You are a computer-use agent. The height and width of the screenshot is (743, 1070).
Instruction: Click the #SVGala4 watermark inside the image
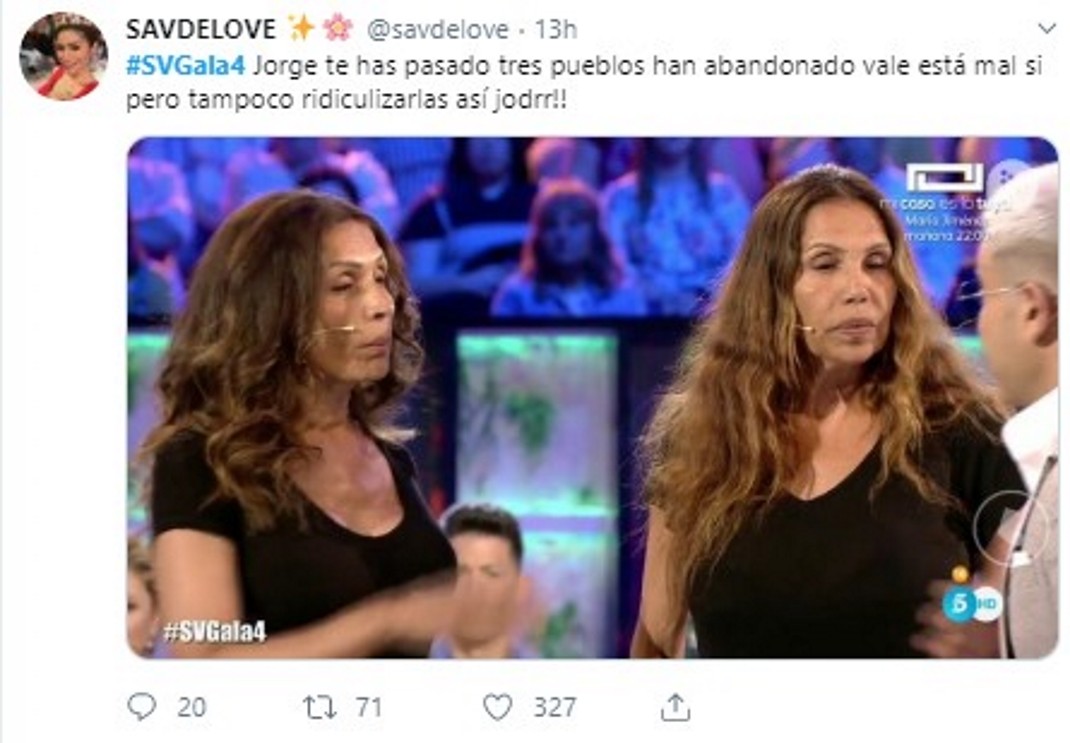coord(214,632)
